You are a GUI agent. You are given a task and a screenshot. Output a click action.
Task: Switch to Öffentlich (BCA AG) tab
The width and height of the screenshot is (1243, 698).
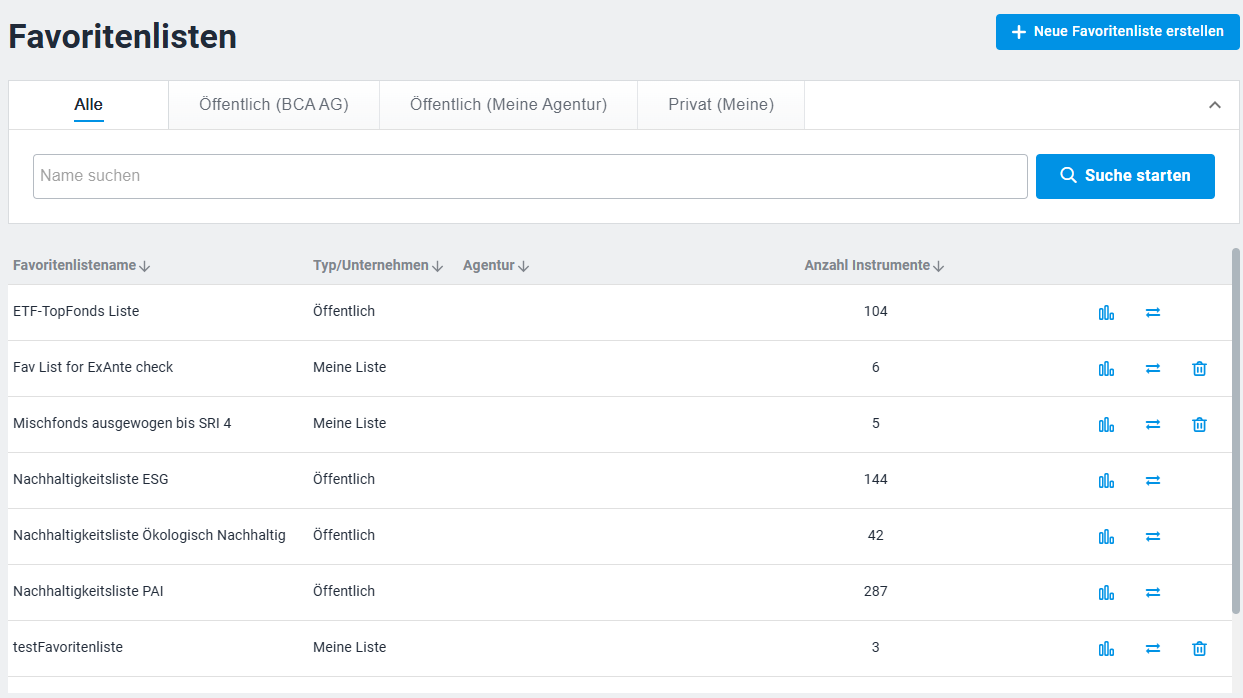274,105
